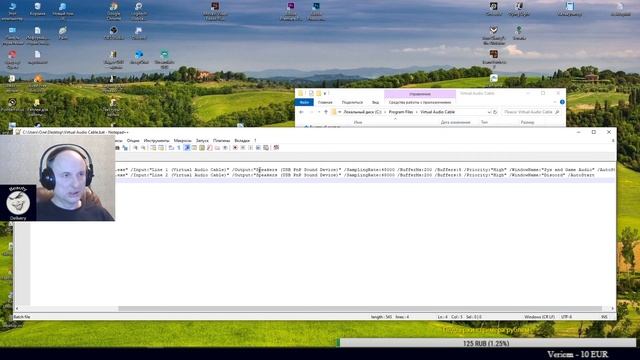Click the Line 1 (Virtual Audio Cable) text
The width and height of the screenshot is (640, 360).
(x=190, y=169)
